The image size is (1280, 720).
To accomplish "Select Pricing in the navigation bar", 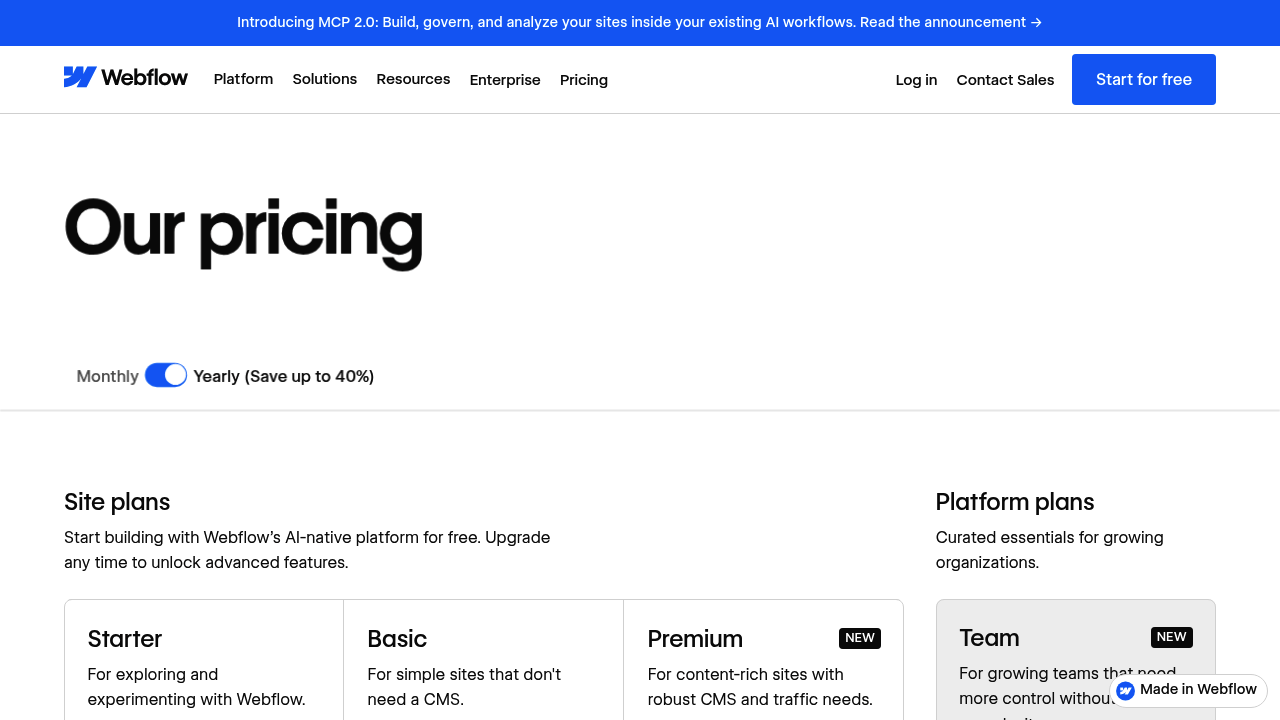I will (x=584, y=80).
